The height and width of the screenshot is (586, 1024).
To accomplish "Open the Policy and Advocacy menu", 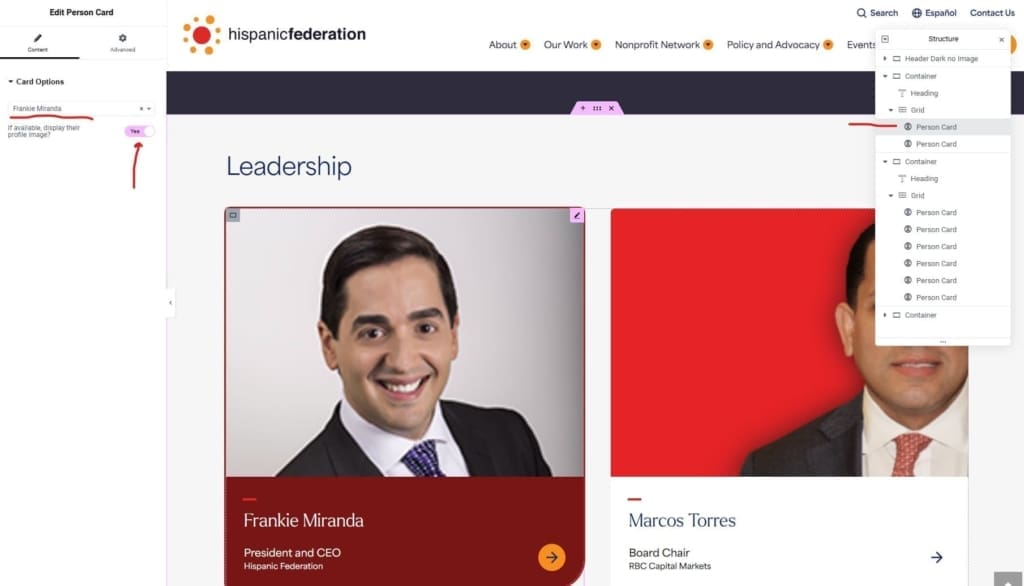I will coord(780,44).
